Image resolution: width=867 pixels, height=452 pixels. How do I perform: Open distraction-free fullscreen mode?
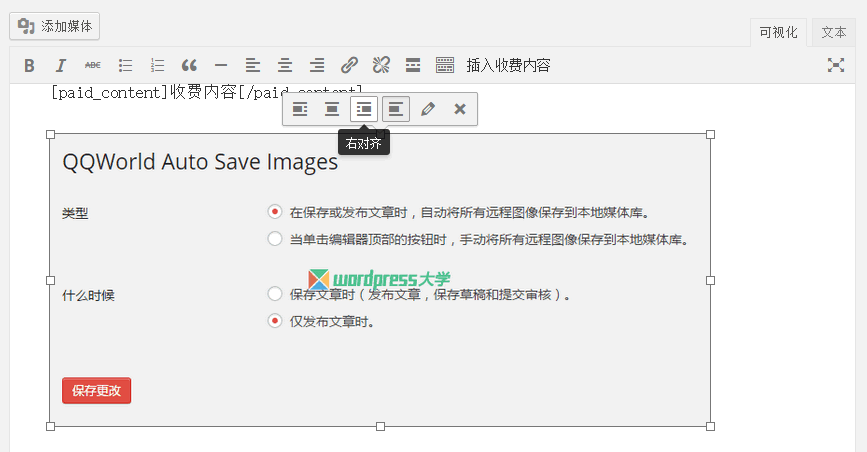(x=836, y=65)
